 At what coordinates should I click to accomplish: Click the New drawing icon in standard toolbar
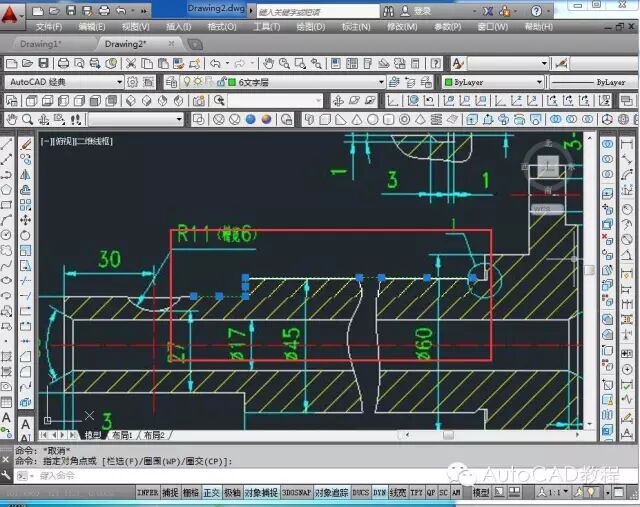tap(11, 63)
